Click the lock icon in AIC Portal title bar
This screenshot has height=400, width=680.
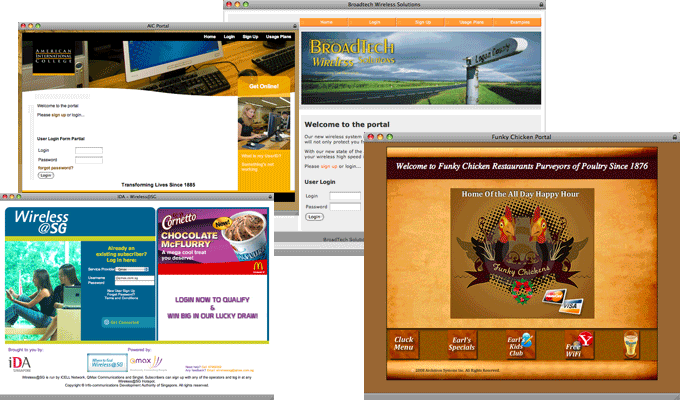point(295,26)
